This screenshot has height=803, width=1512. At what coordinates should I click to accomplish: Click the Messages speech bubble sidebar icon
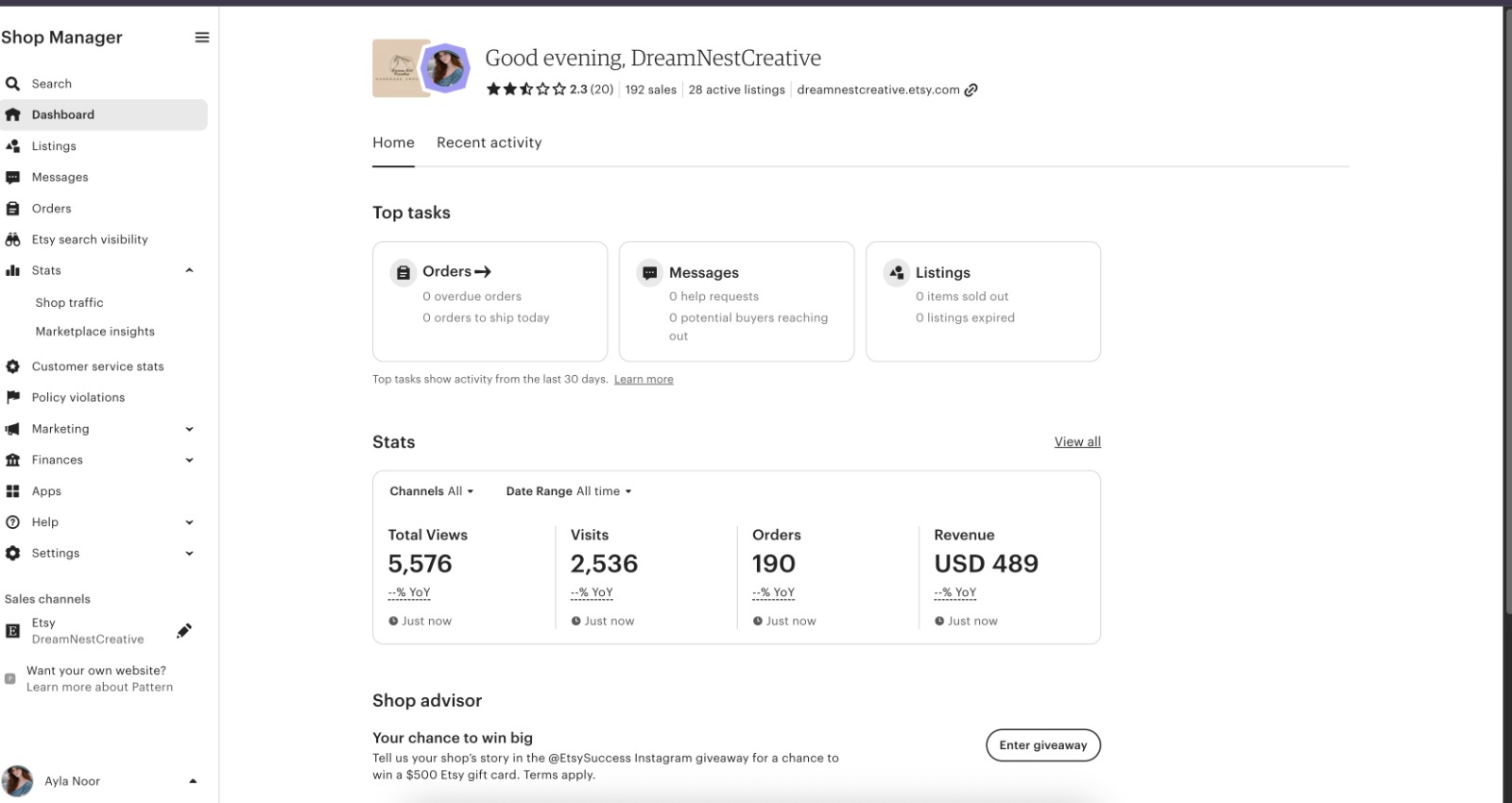(12, 177)
